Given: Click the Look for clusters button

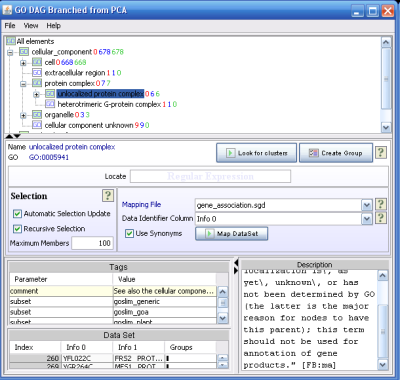Looking at the screenshot, I should [x=256, y=153].
